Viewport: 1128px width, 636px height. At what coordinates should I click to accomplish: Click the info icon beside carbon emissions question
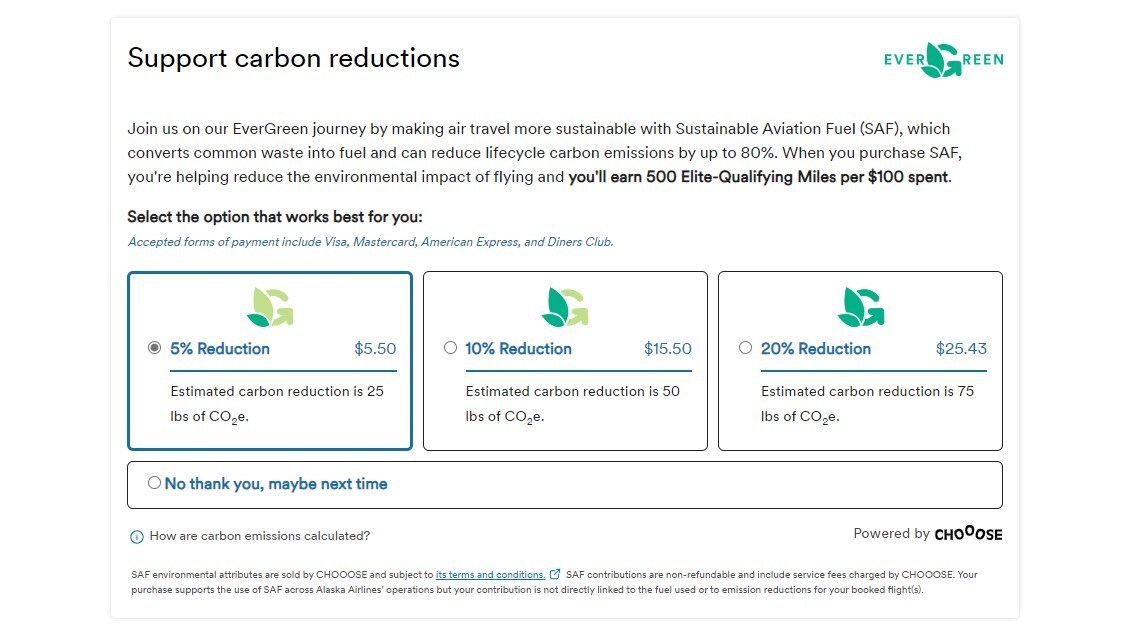point(137,537)
